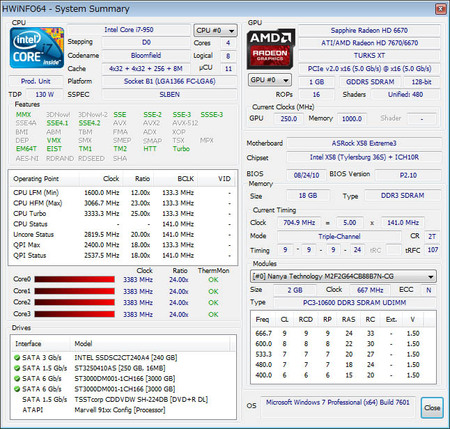Click the 18 GB memory size field
The width and height of the screenshot is (450, 429).
pyautogui.click(x=308, y=196)
